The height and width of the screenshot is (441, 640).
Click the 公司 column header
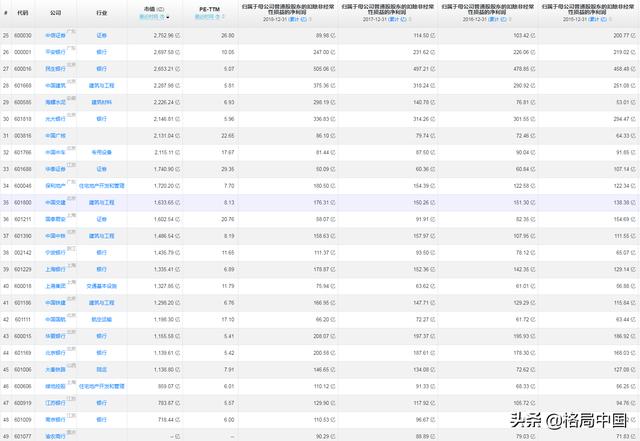[56, 13]
